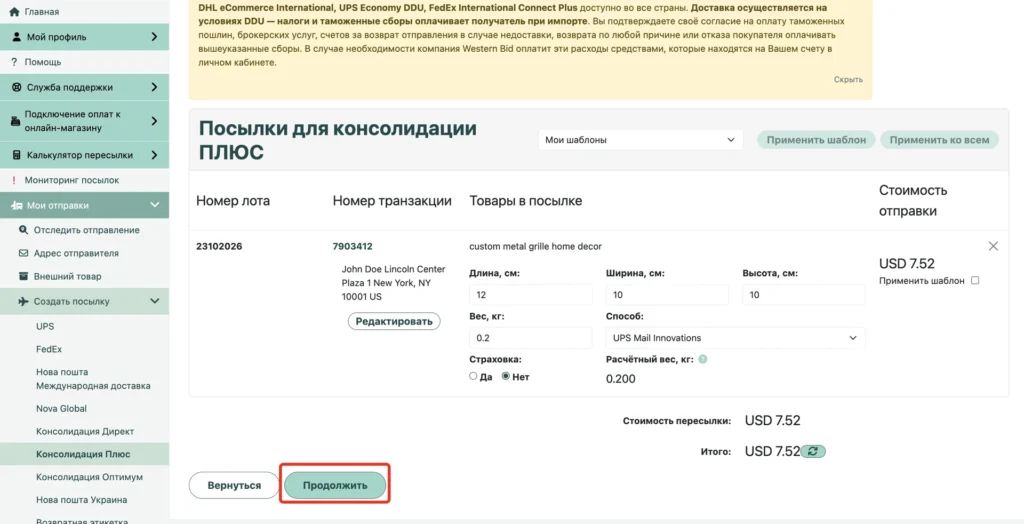Viewport: 1024px width, 524px height.
Task: Click the question mark icon beside Помощь
Action: [x=14, y=62]
